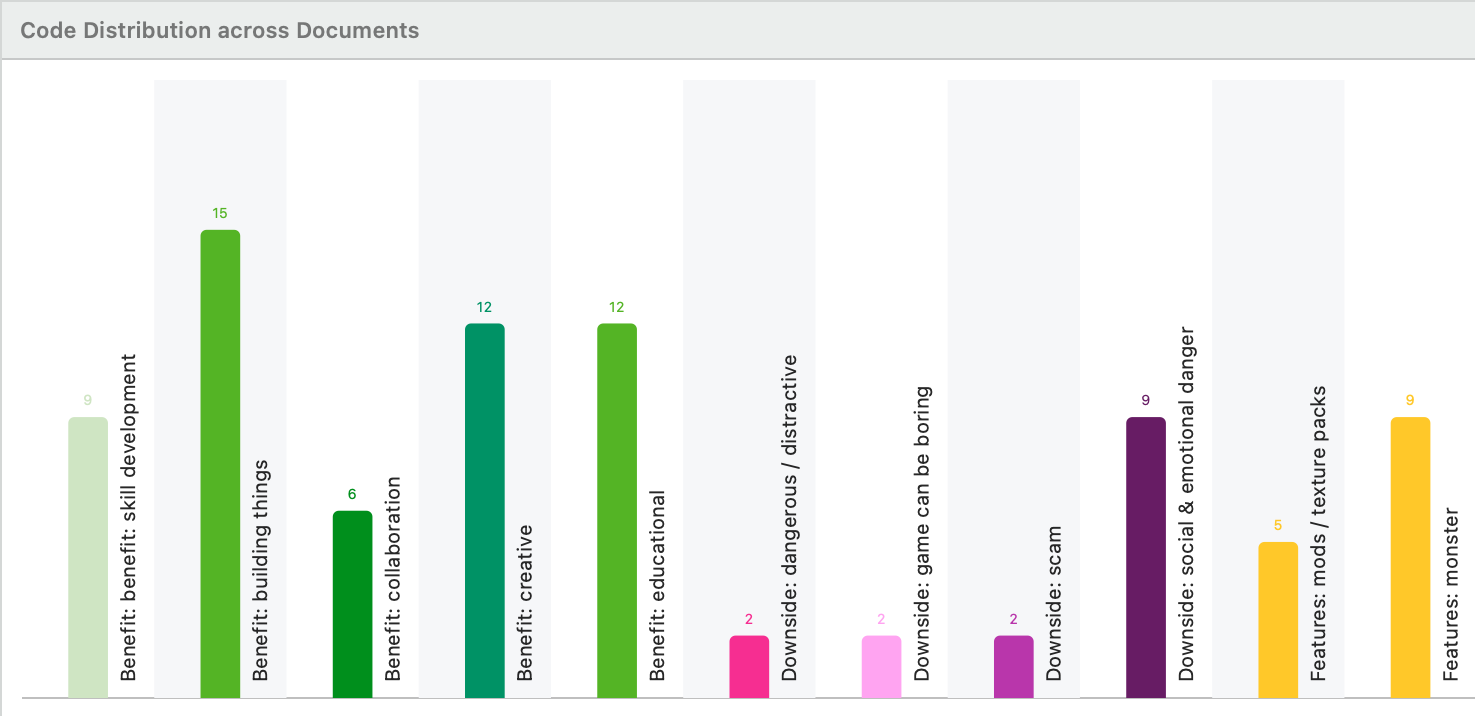
Task: Select the "Benefit: collaboration" label text
Action: point(393,579)
